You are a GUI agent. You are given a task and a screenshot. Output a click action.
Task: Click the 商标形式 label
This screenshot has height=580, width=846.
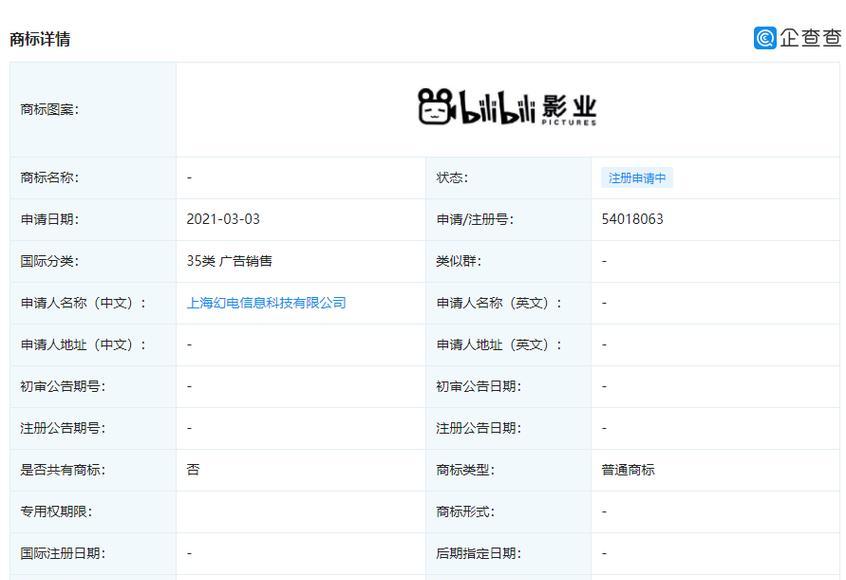point(465,511)
